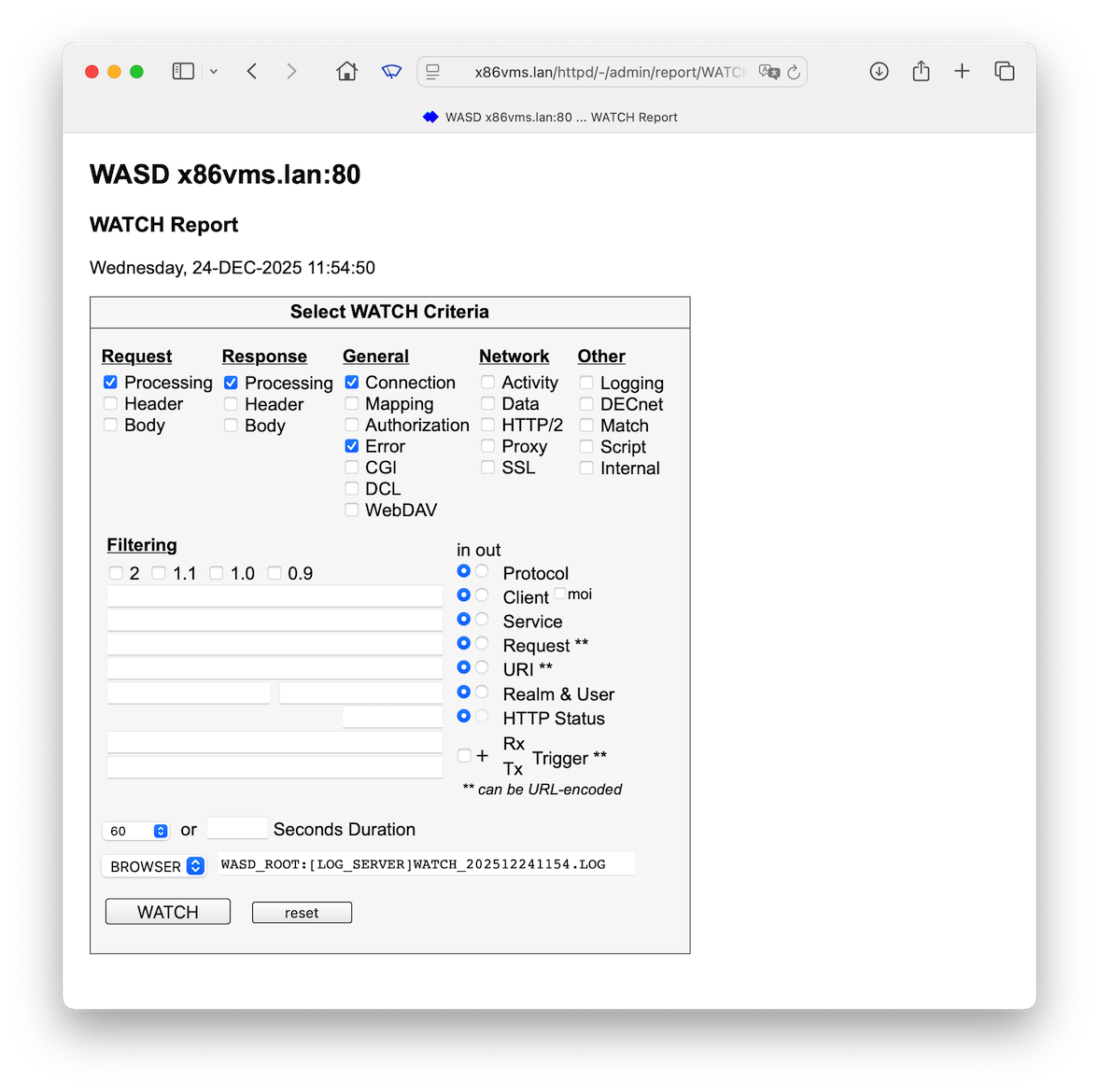Select the 'out' radio for Protocol

tap(482, 571)
